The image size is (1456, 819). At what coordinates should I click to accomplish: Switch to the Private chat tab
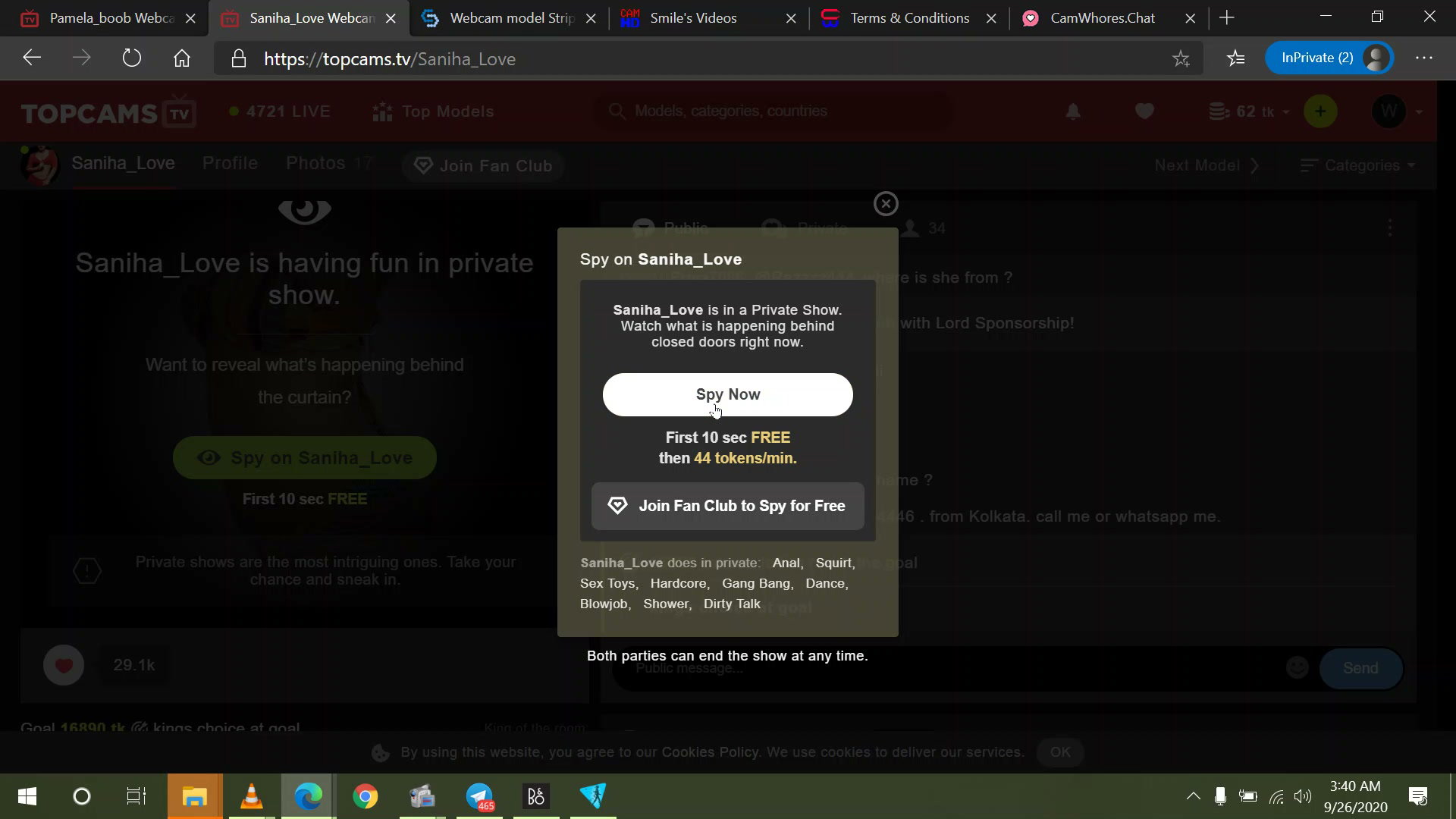click(805, 227)
